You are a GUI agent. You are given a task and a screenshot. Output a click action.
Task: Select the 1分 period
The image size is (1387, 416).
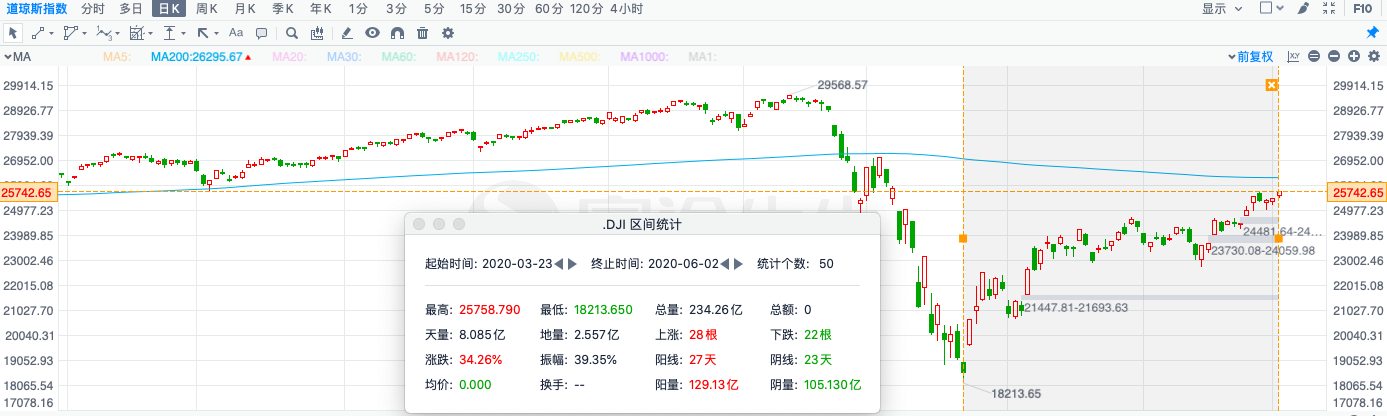tap(358, 8)
